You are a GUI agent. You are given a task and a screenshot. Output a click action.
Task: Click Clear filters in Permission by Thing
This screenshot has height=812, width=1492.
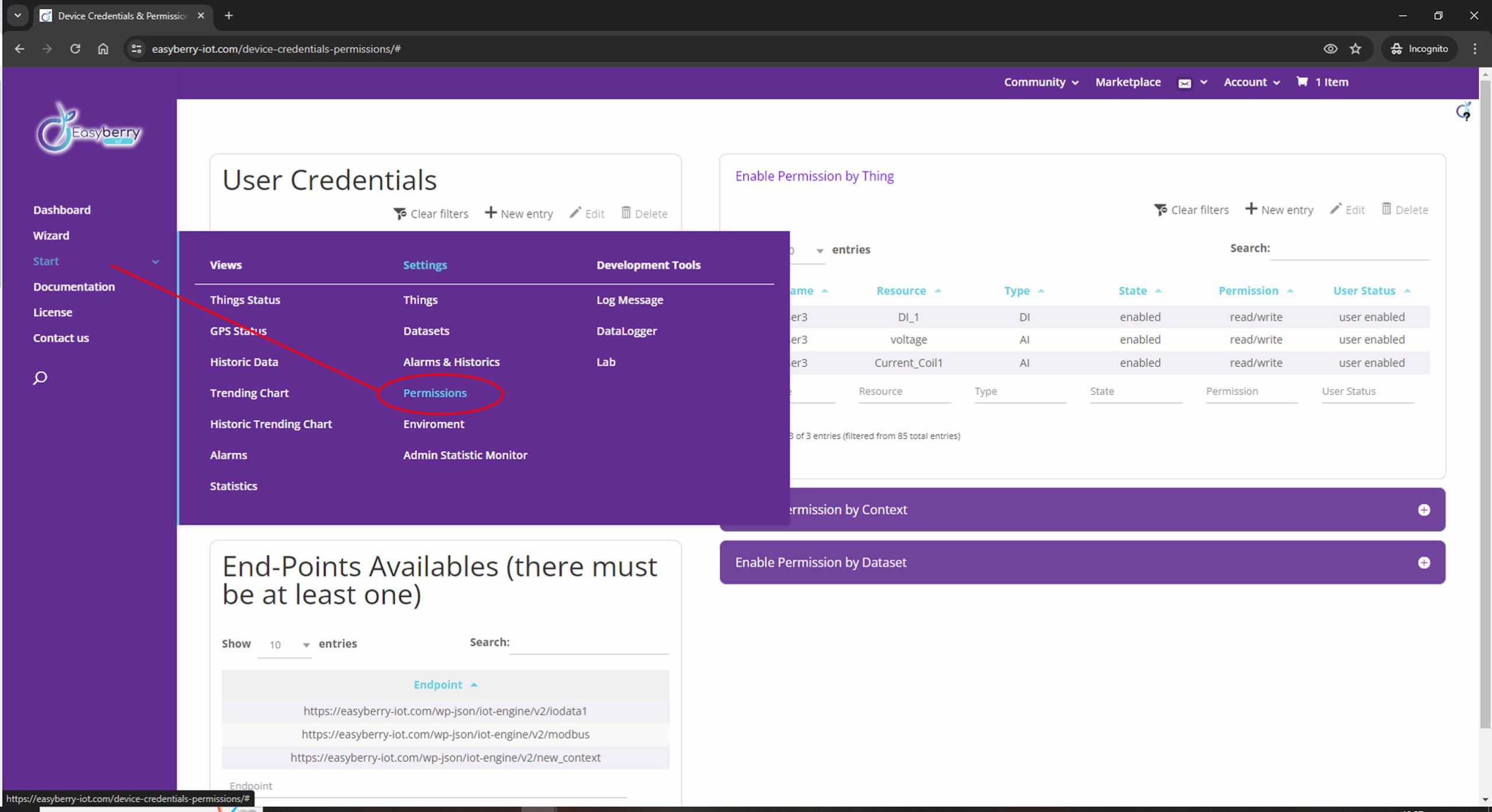pos(1191,210)
